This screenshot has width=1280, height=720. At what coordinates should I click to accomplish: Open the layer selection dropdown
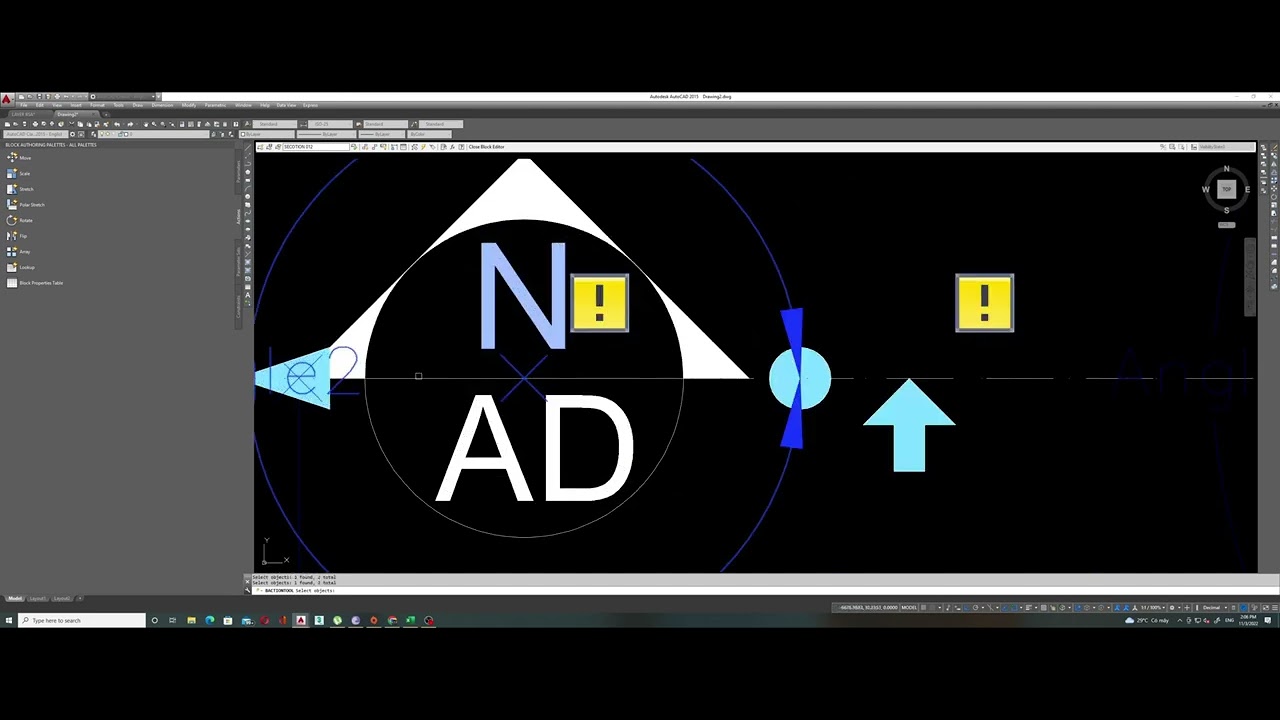[x=154, y=134]
